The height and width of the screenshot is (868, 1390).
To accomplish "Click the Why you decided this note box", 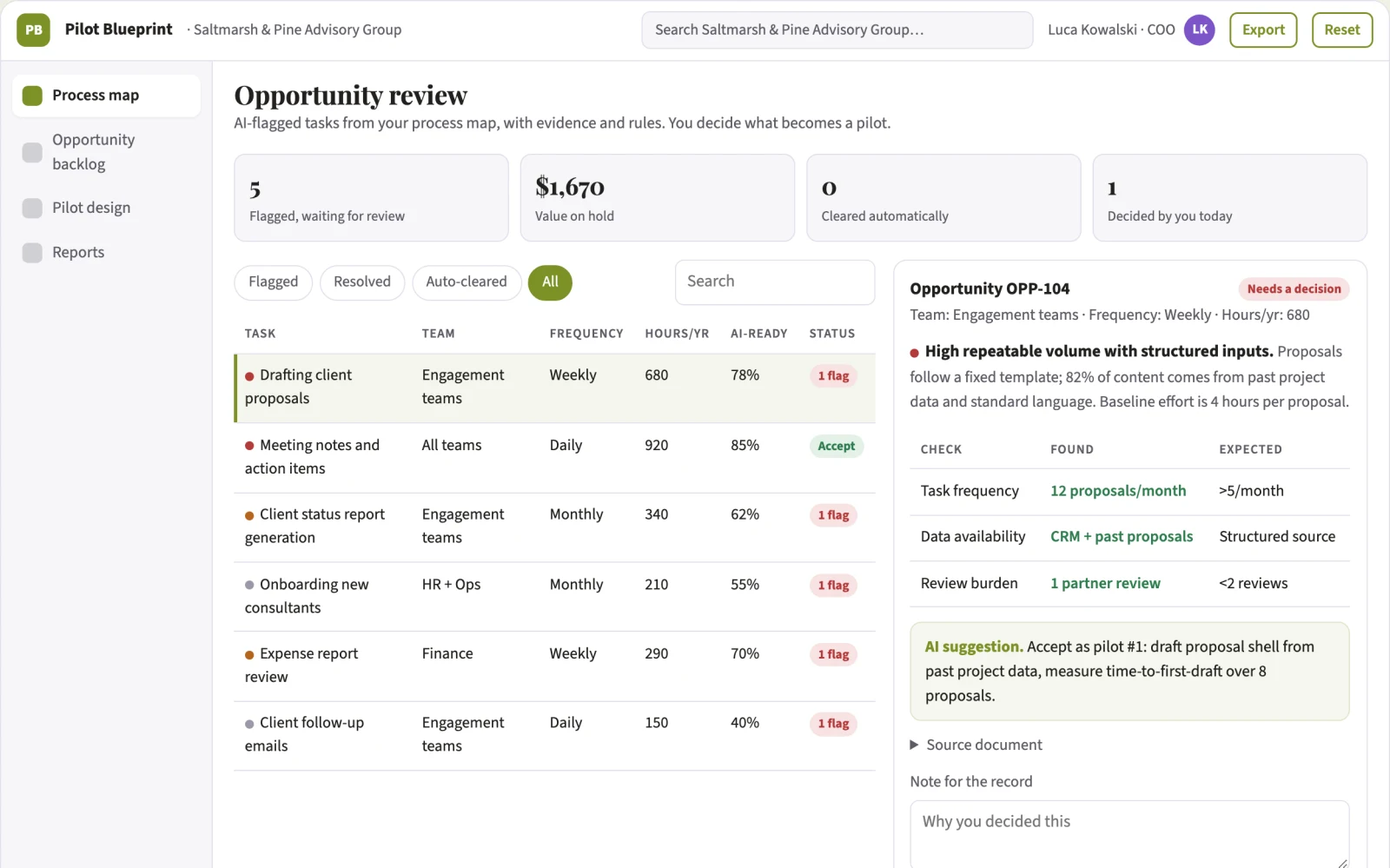I will coord(1129,834).
